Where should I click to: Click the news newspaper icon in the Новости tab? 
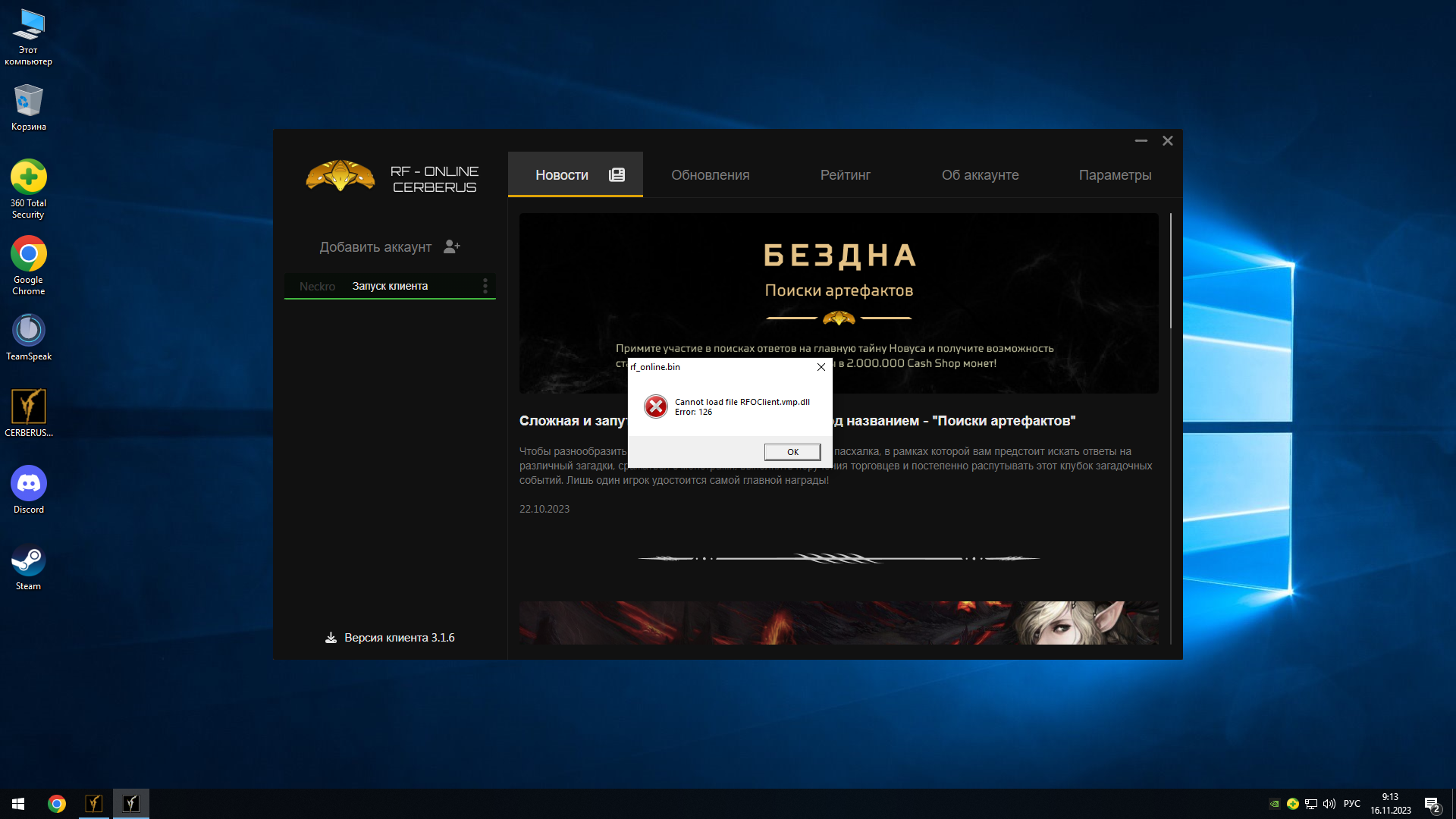[617, 175]
